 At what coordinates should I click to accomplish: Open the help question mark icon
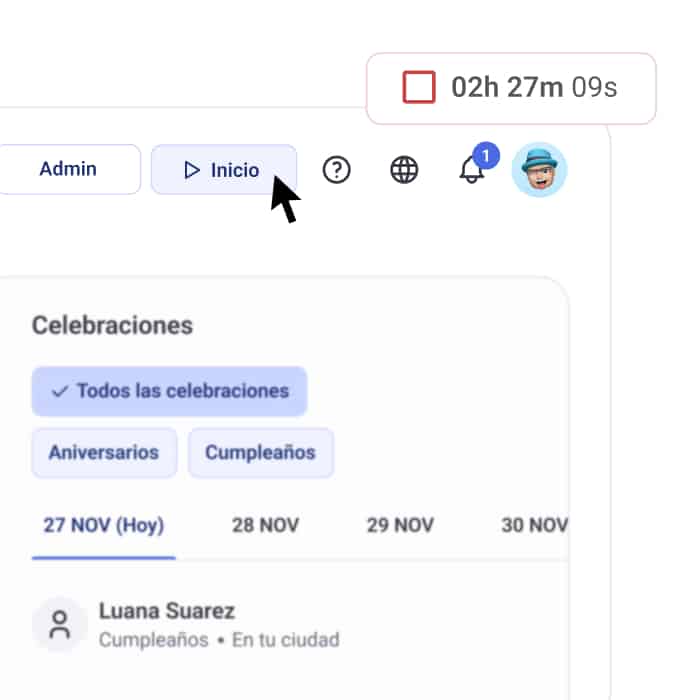337,170
